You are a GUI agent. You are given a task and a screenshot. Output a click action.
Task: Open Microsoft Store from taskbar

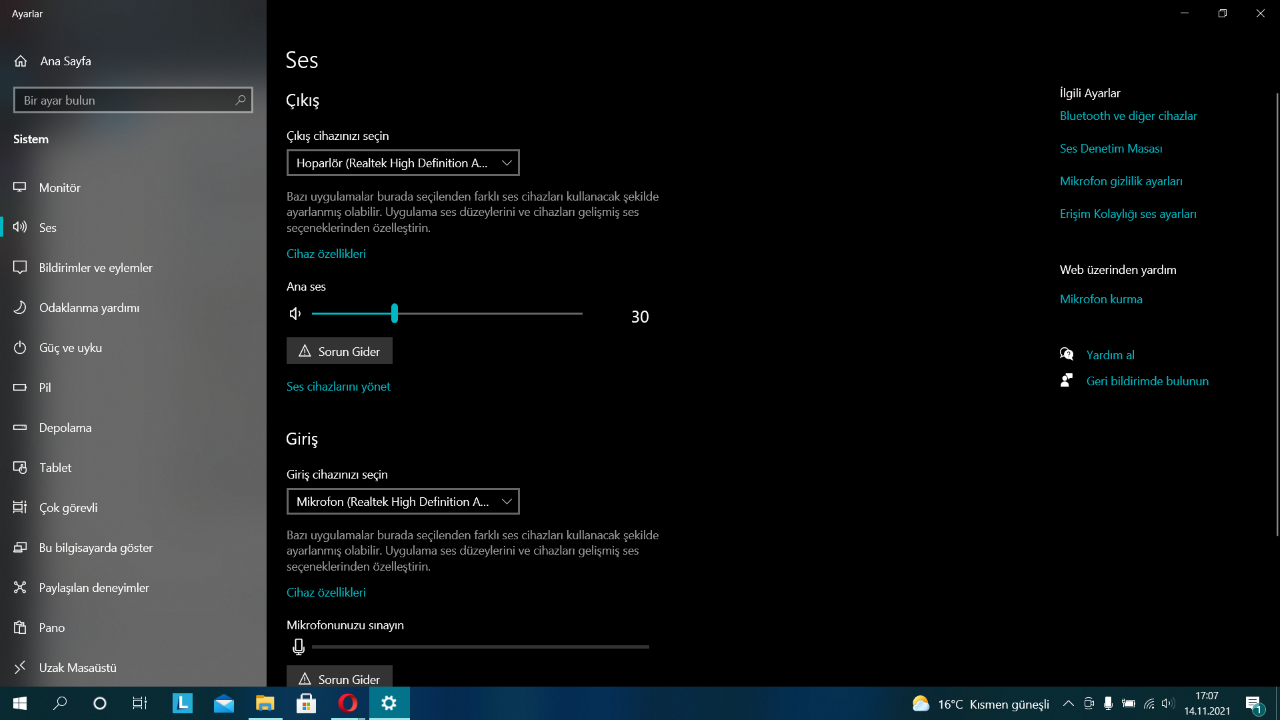pos(306,703)
